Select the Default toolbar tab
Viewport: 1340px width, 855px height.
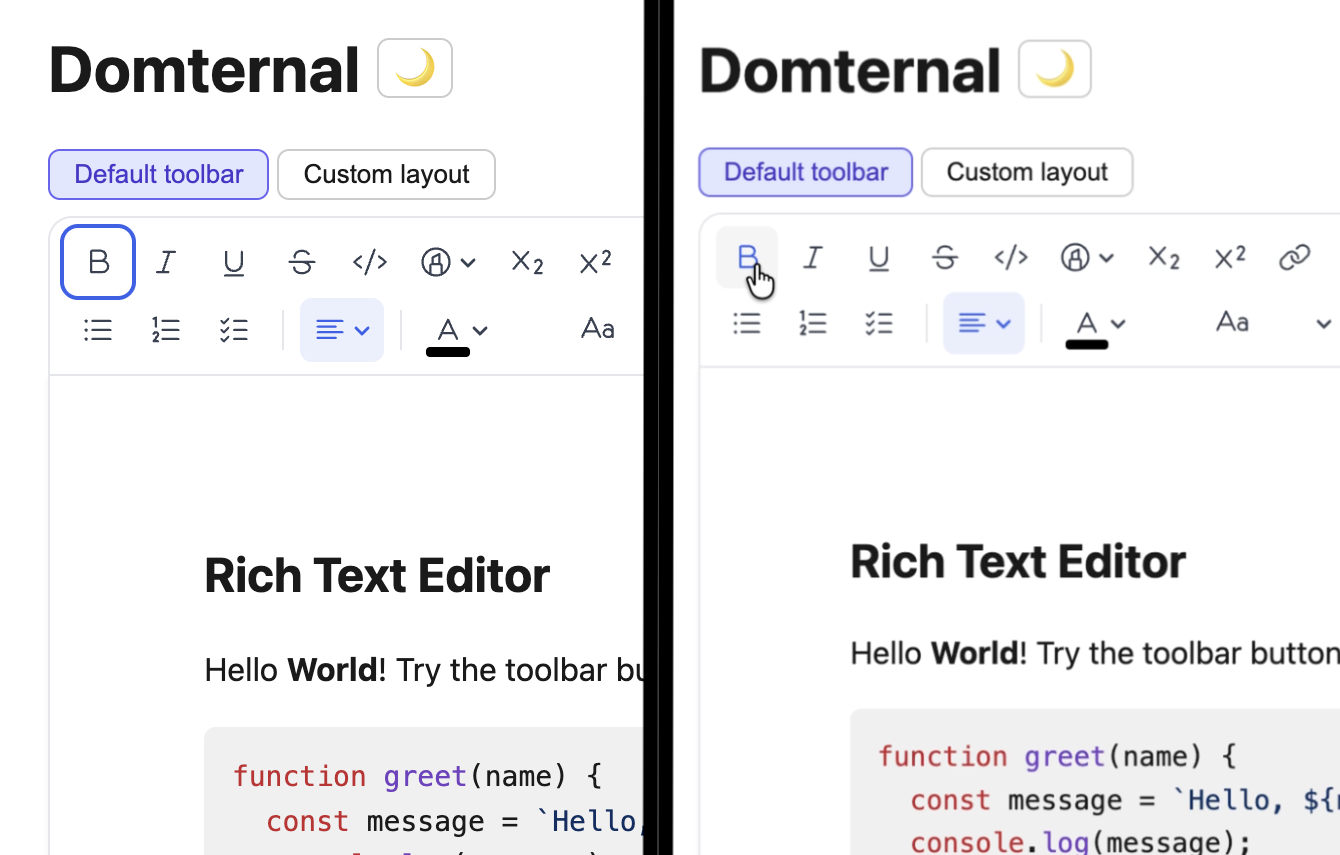tap(157, 174)
